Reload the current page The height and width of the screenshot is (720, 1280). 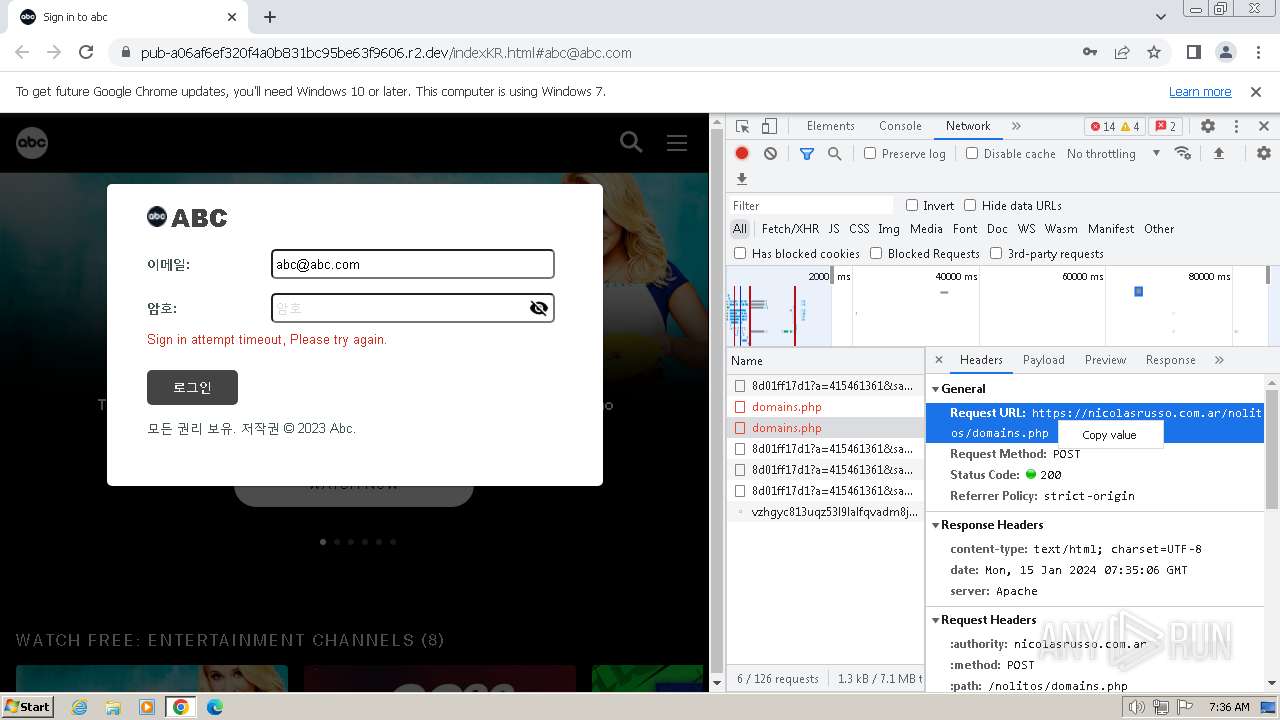(86, 52)
